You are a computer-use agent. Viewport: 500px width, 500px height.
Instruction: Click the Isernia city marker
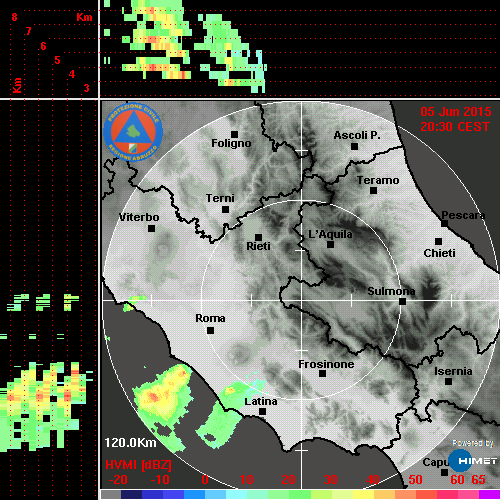[x=449, y=381]
